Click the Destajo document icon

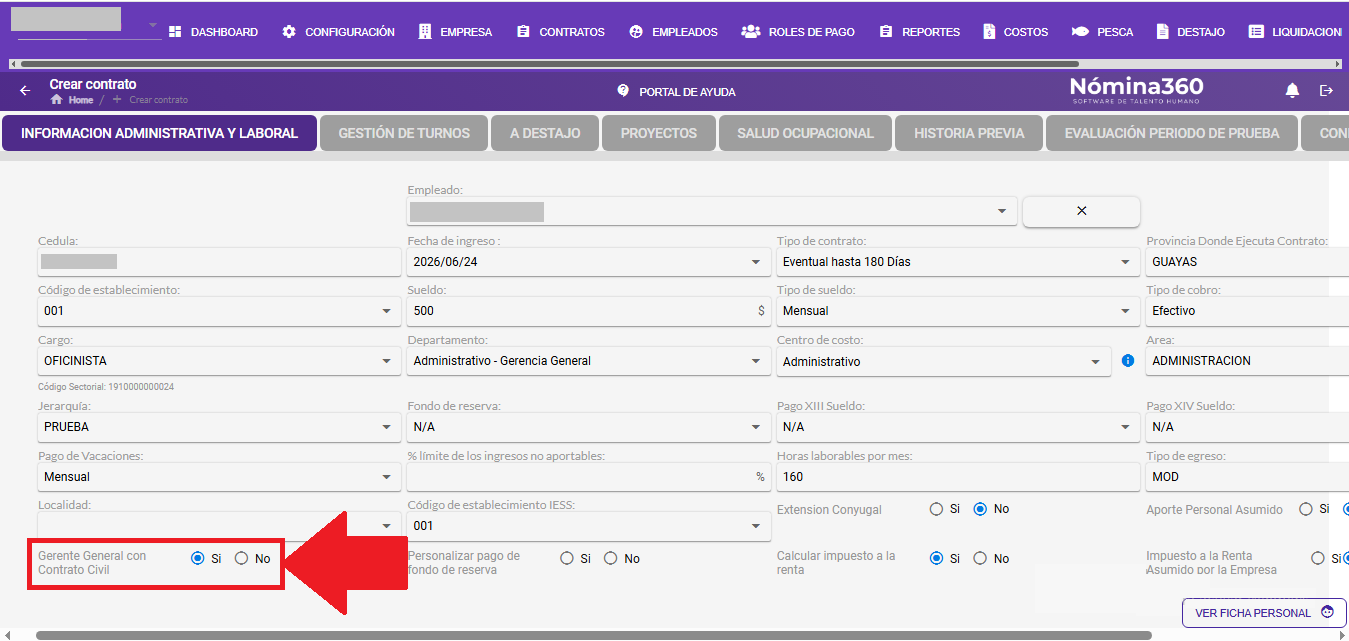tap(1162, 32)
